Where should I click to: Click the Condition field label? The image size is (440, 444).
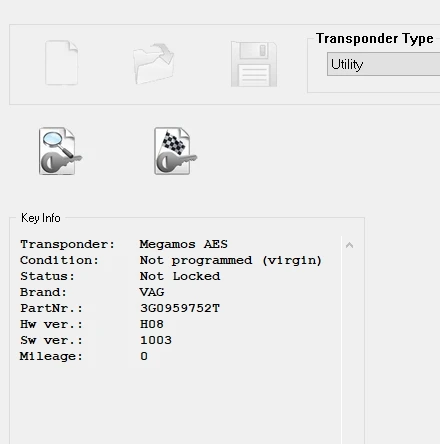pos(59,260)
